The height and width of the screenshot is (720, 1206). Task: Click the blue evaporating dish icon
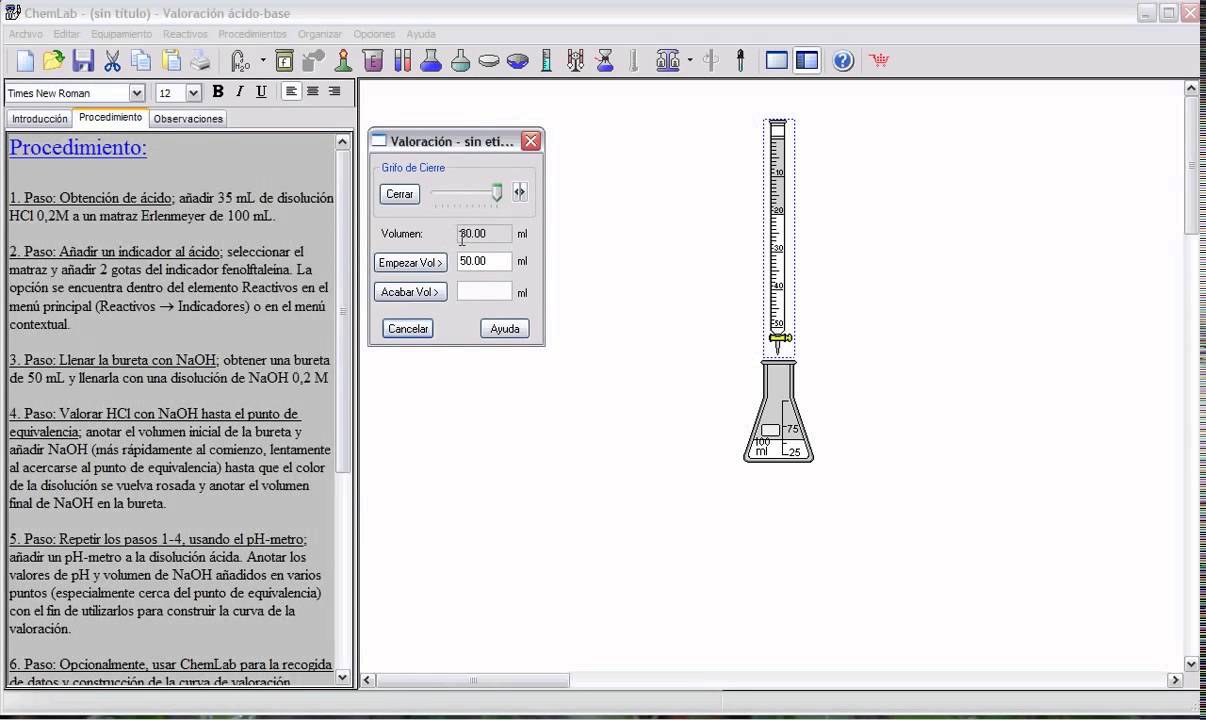[518, 61]
